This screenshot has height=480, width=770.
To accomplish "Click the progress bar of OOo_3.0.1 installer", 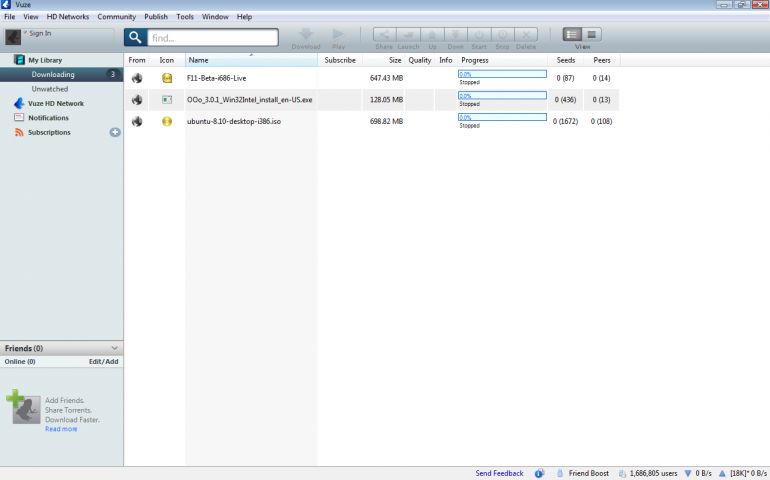I will click(502, 95).
